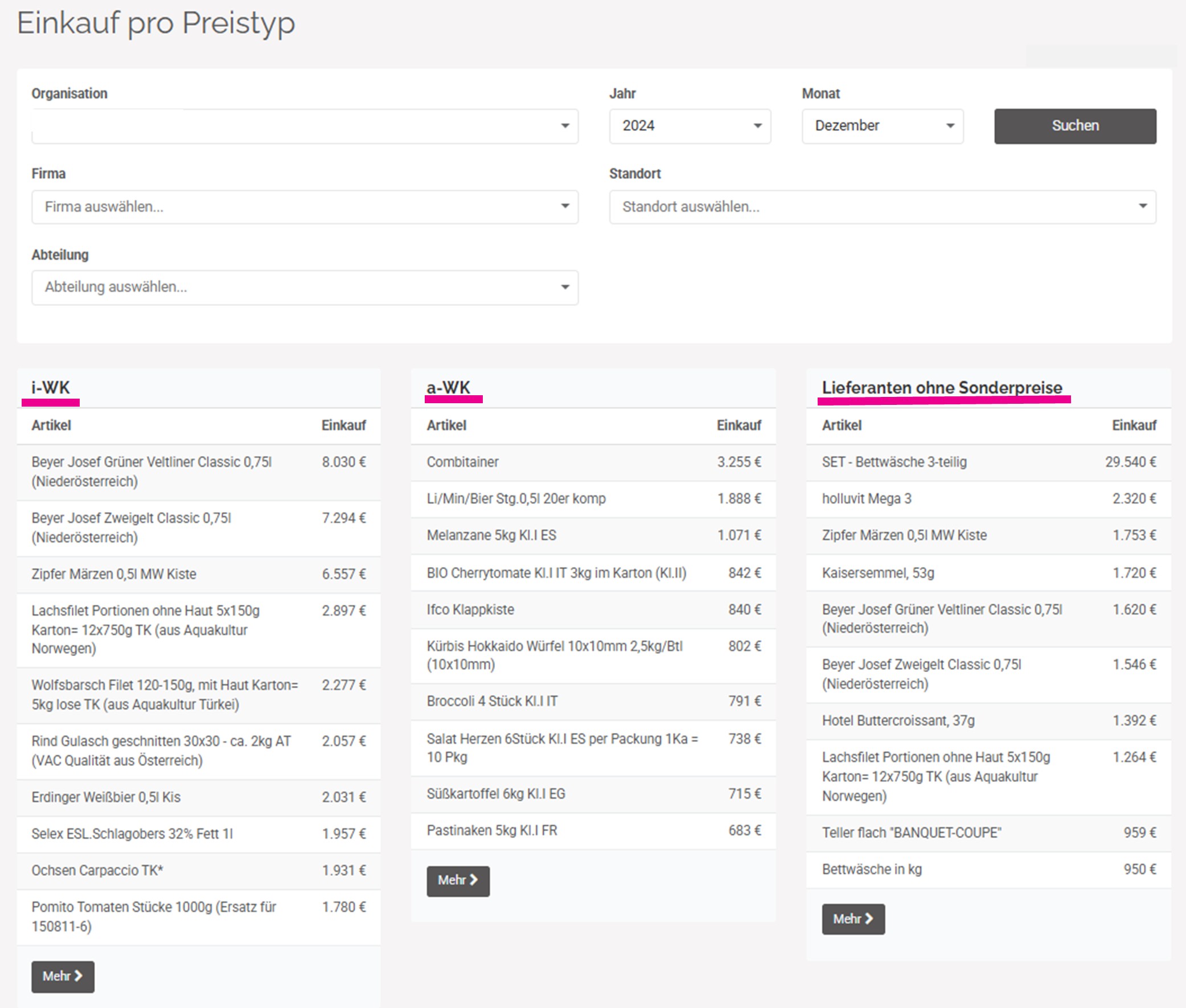This screenshot has height=1008, width=1186.
Task: Click Süßkartoffel 6kg Kl.I EG row
Action: (594, 794)
